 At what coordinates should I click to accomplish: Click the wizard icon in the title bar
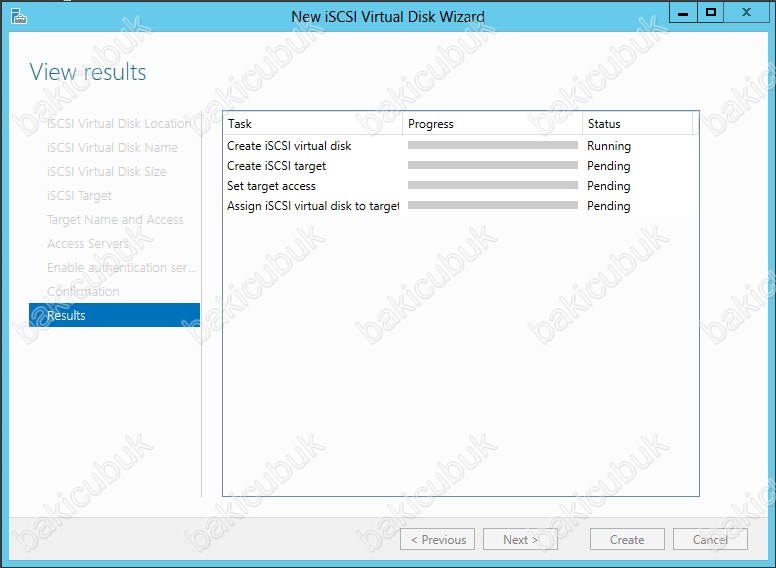pos(18,16)
